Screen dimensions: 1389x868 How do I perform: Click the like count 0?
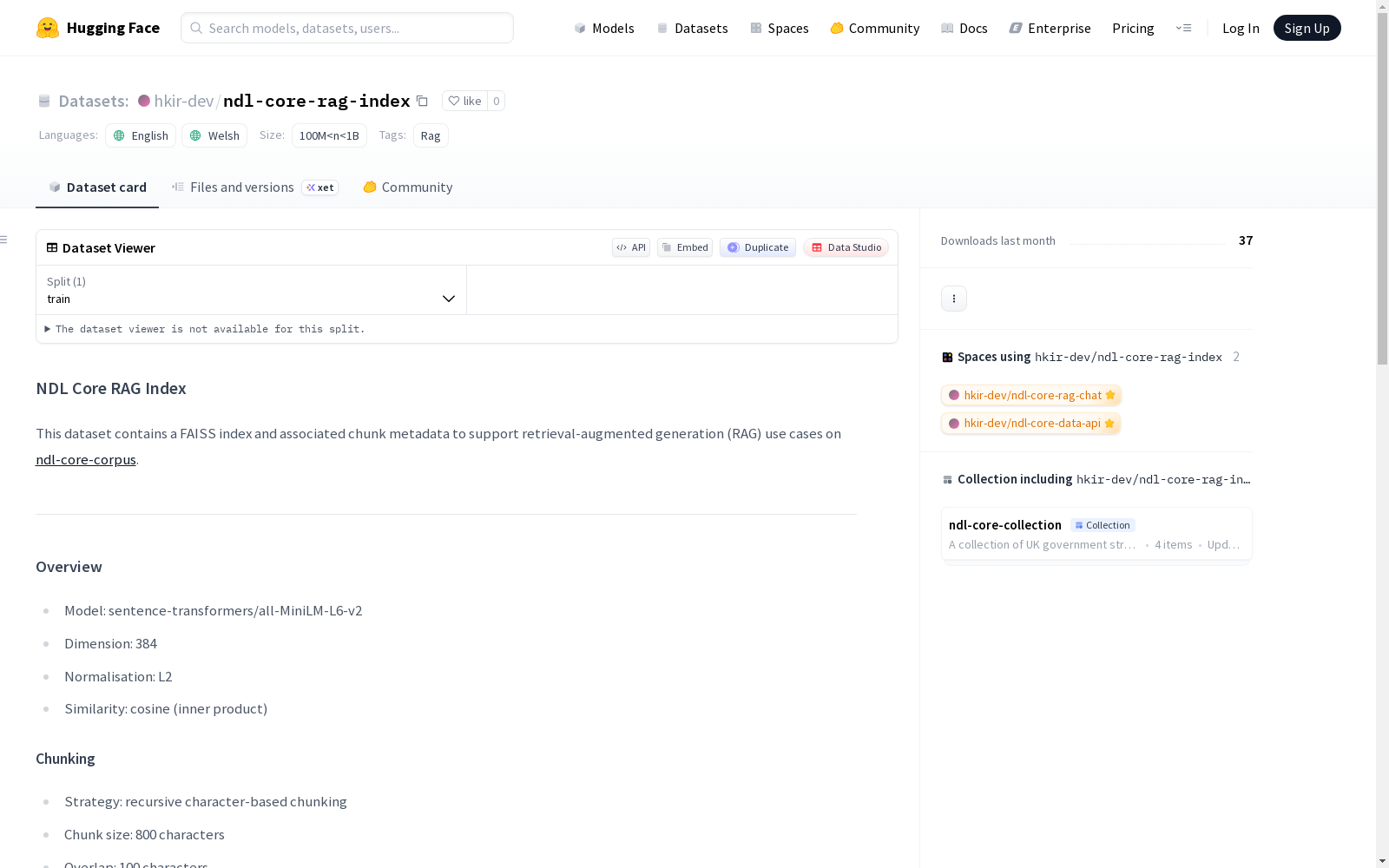(497, 101)
